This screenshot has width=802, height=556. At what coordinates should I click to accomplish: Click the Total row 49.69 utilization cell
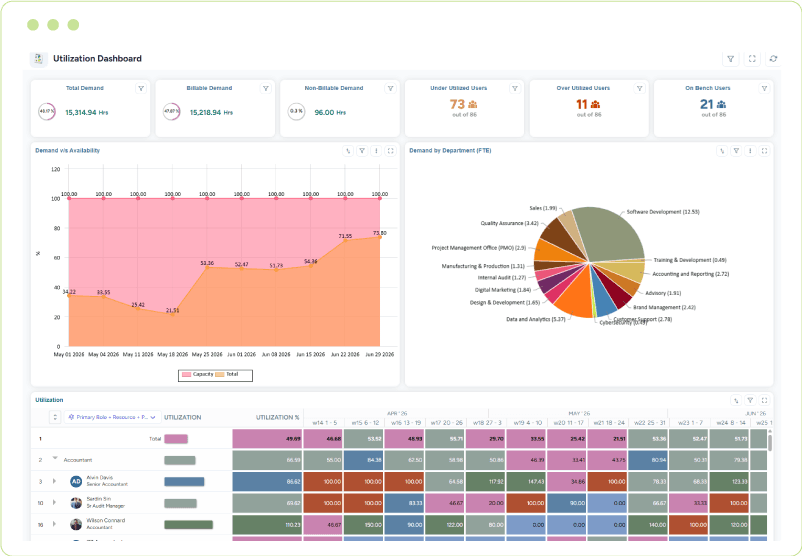(x=268, y=439)
